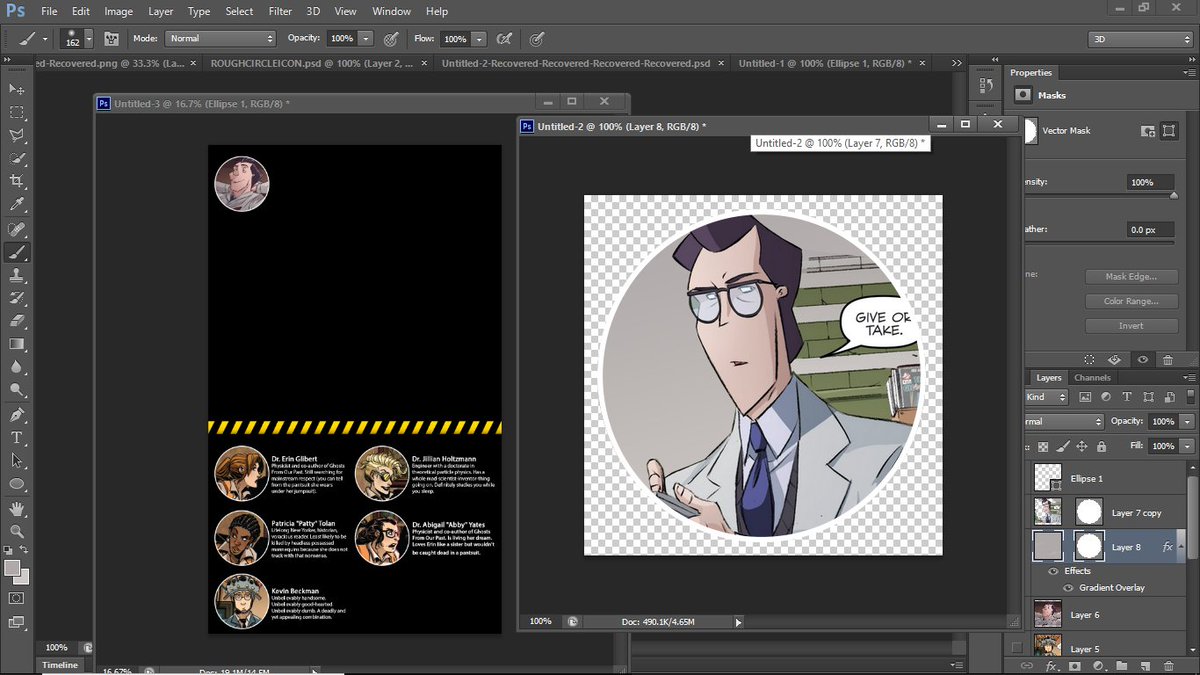Add layer style using the fx icon
Screen dimensions: 1200x675
click(1052, 666)
